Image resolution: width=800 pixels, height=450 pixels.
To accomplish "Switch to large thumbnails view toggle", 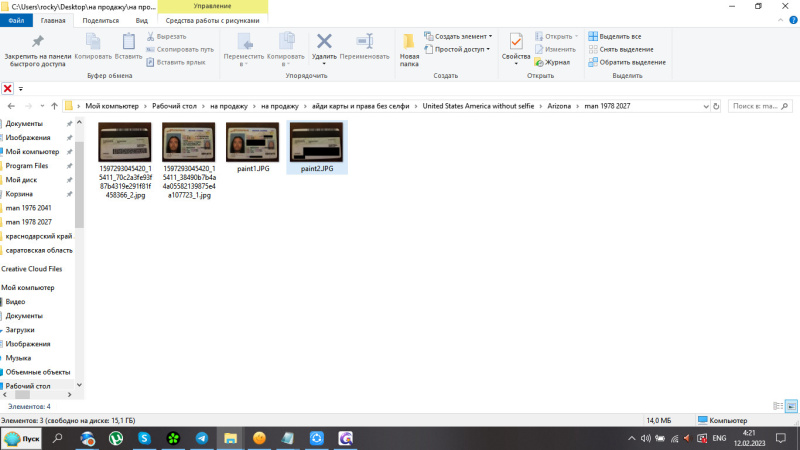I will [x=791, y=406].
